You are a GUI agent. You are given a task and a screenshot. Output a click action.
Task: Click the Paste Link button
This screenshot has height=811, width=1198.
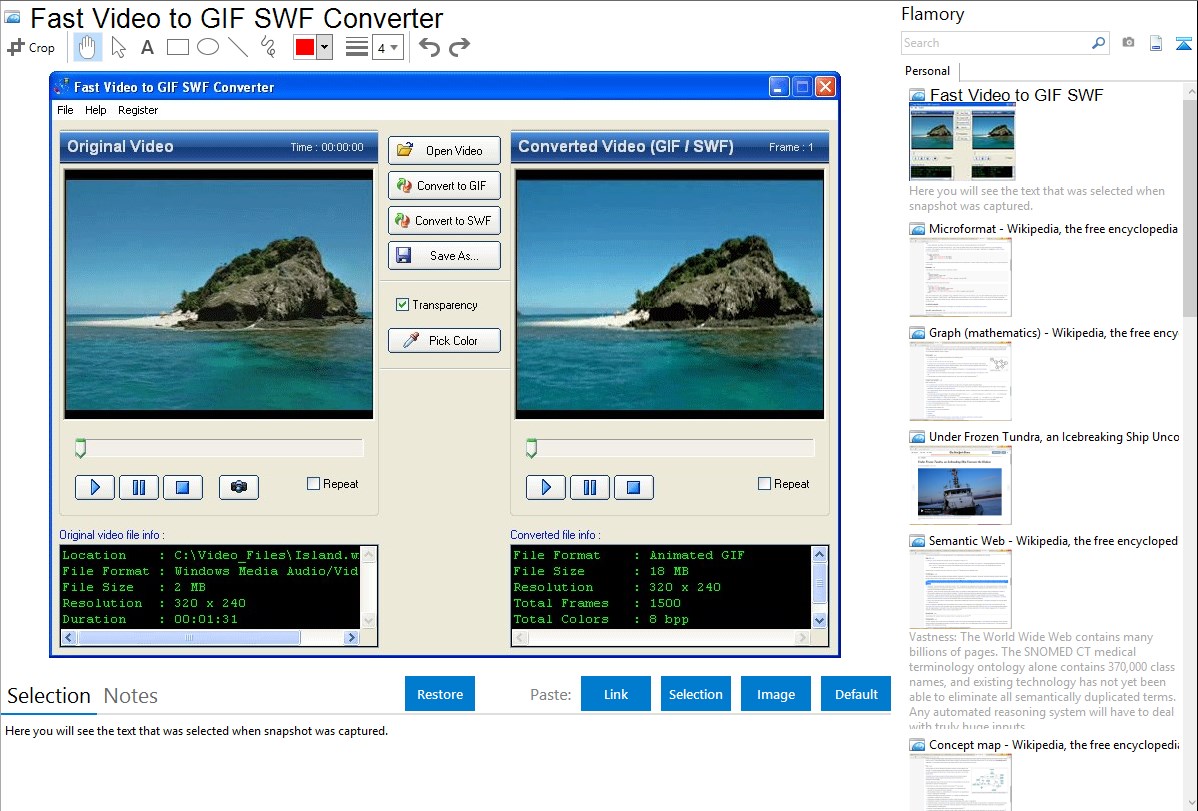click(x=616, y=694)
